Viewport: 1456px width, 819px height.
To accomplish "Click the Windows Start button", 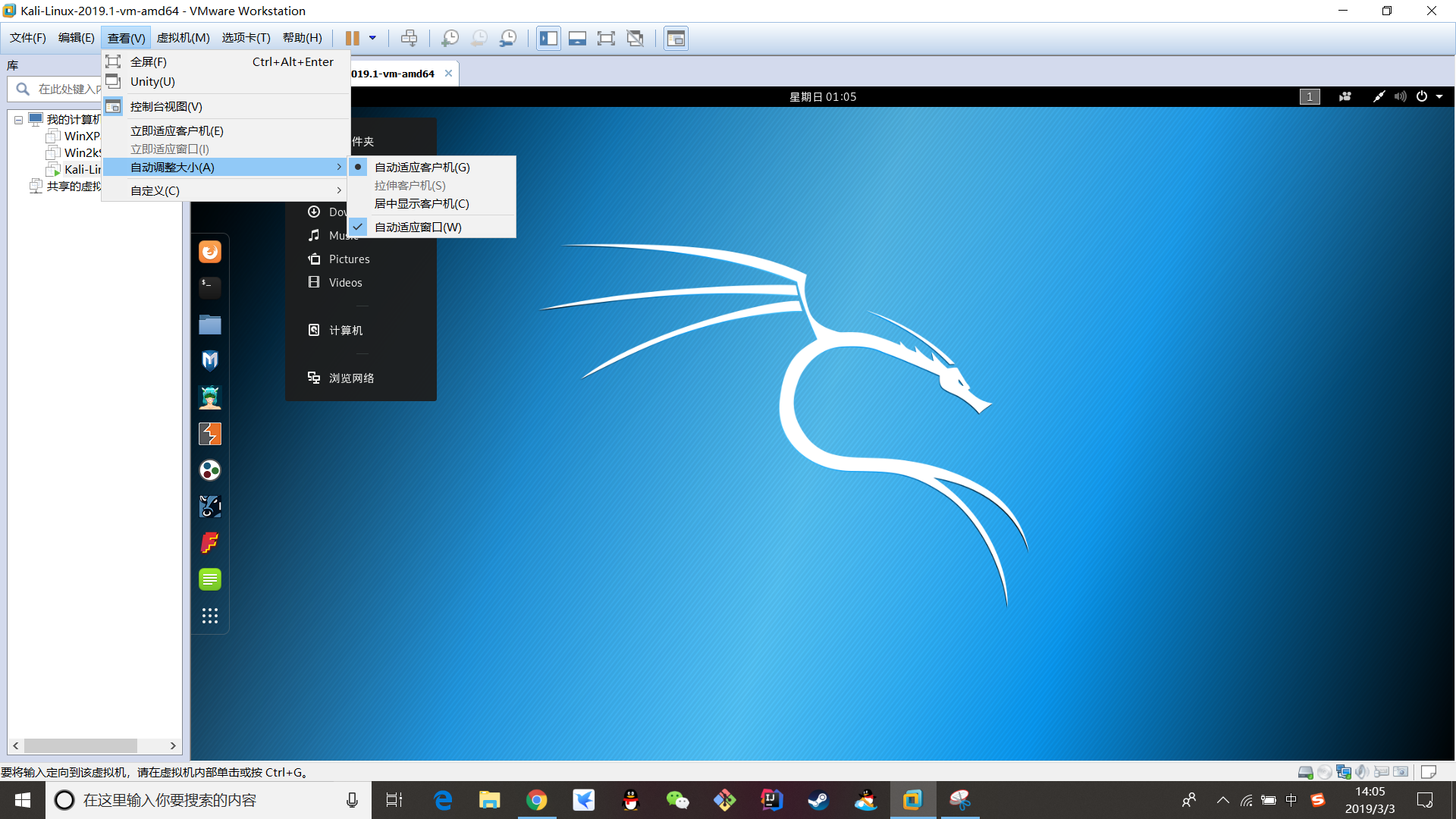I will (x=23, y=800).
